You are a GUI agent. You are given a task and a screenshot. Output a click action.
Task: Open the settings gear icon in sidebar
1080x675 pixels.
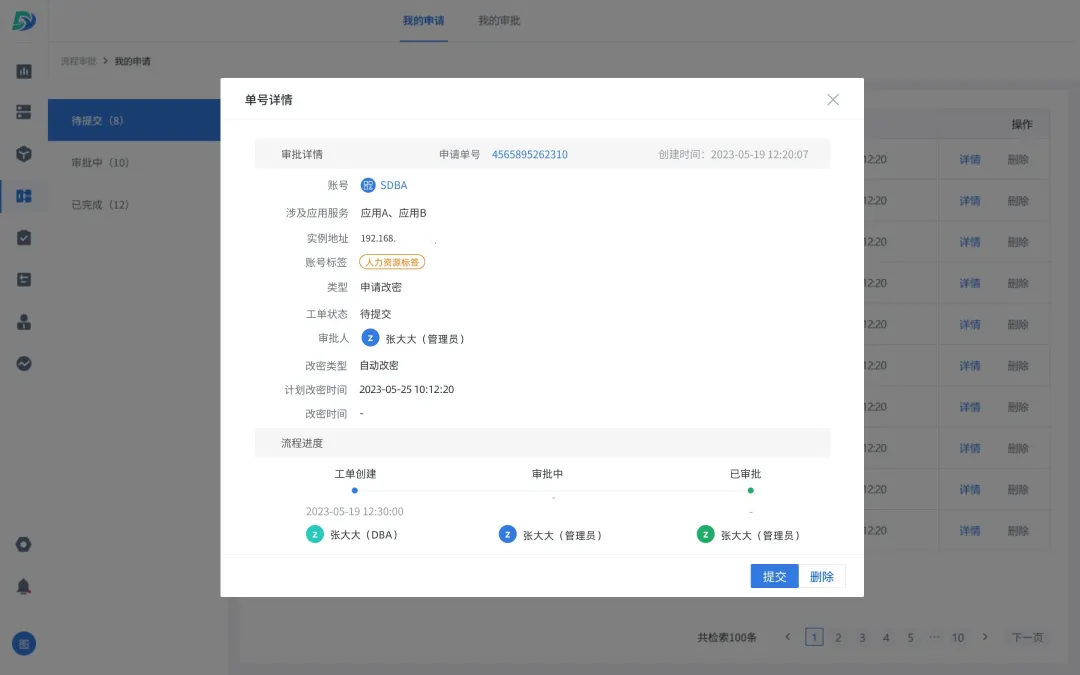pos(24,544)
